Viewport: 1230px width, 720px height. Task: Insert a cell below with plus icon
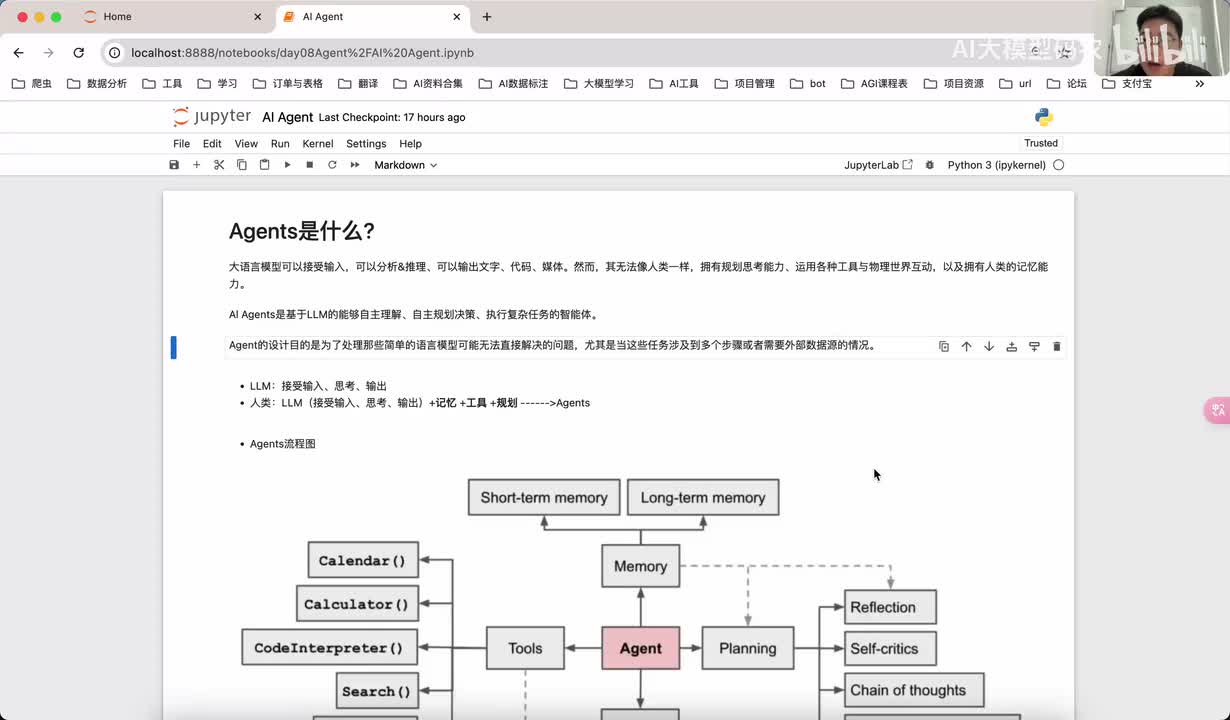(x=196, y=165)
